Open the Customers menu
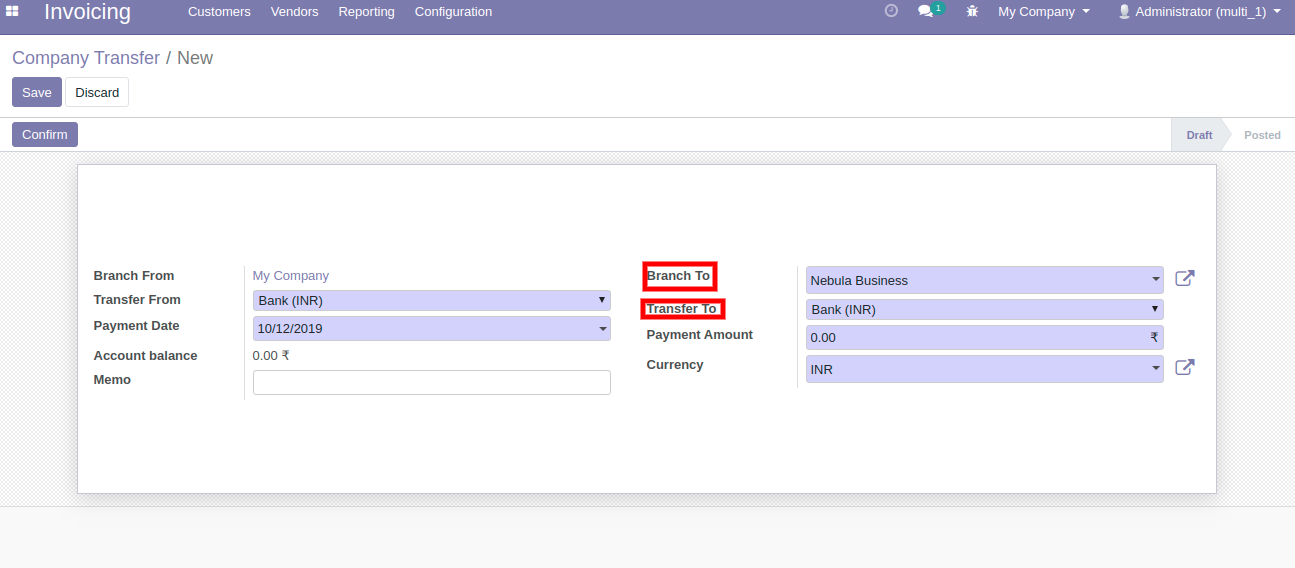Screen dimensions: 1295x568 pyautogui.click(x=219, y=12)
